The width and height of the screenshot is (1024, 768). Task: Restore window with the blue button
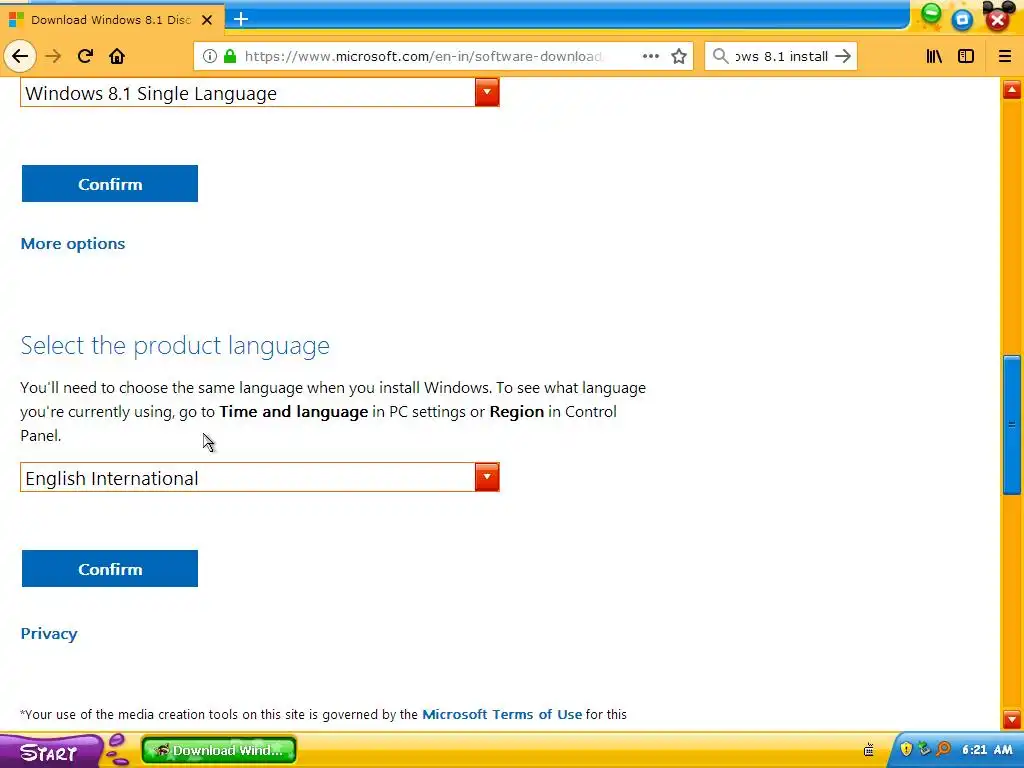coord(962,20)
